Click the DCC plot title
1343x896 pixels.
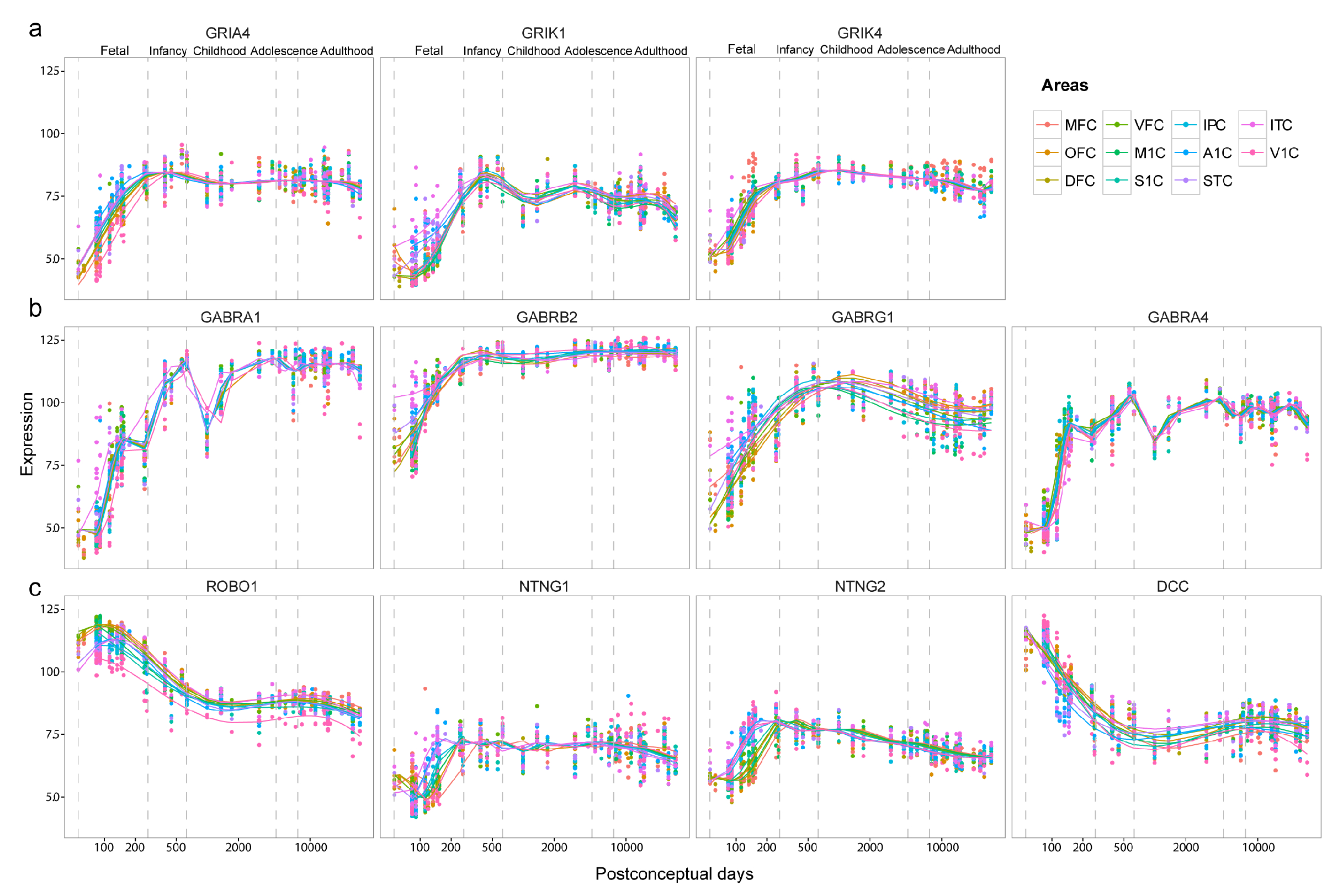(1172, 586)
